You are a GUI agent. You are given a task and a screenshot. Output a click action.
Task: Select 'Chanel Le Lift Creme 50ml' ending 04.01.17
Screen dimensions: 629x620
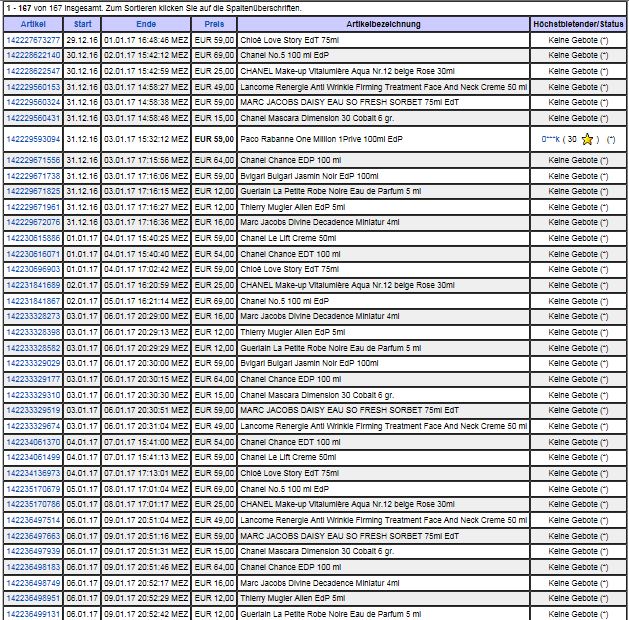(x=288, y=238)
